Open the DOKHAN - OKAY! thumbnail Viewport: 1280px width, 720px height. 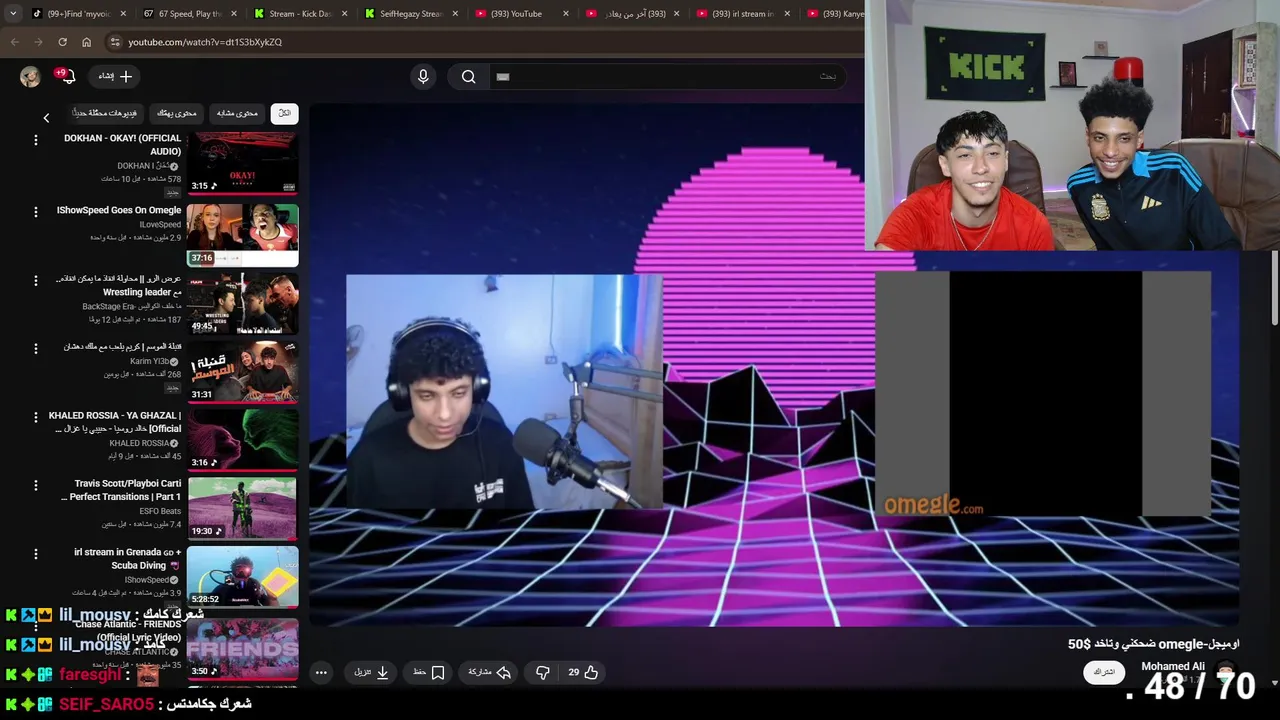(x=242, y=163)
